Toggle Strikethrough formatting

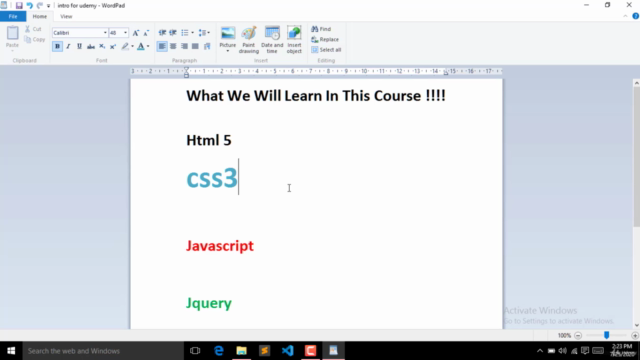pos(91,47)
